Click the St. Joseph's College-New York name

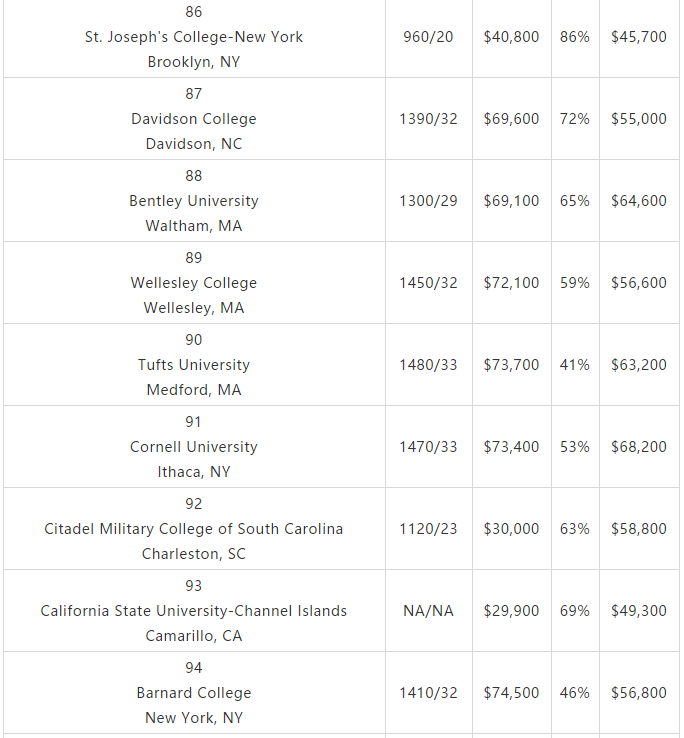coord(193,37)
